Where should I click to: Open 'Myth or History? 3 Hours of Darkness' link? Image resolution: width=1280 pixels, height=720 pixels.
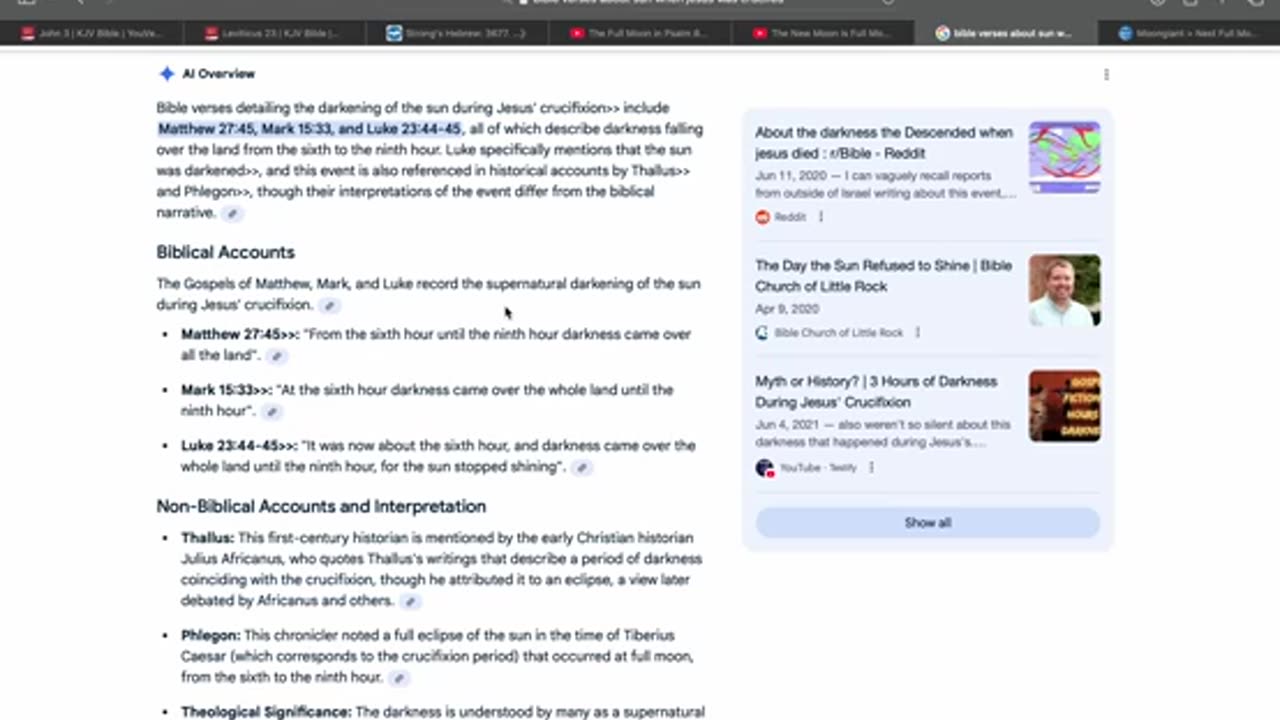(876, 392)
